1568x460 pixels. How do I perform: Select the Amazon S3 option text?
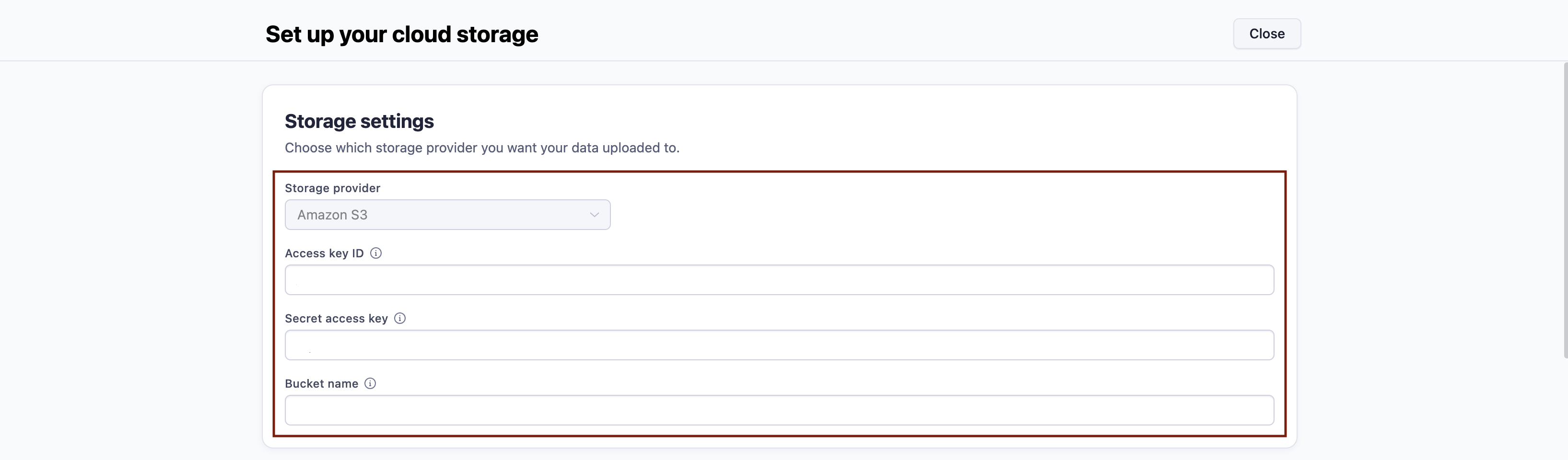(x=332, y=214)
